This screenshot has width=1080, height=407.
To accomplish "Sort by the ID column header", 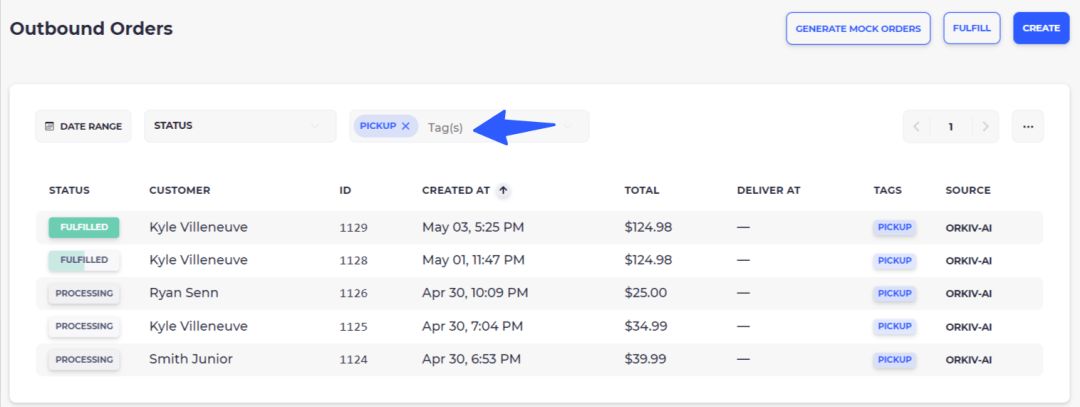I will [x=346, y=191].
